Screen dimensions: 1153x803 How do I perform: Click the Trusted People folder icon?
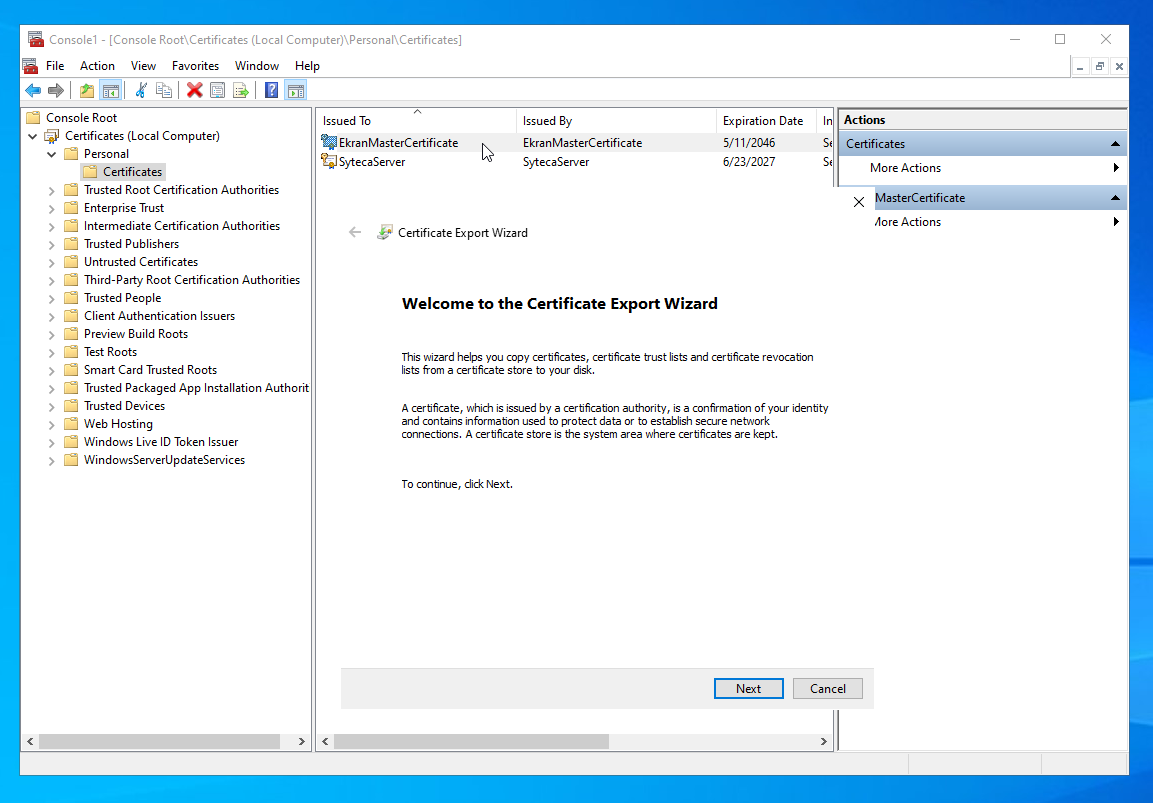71,298
